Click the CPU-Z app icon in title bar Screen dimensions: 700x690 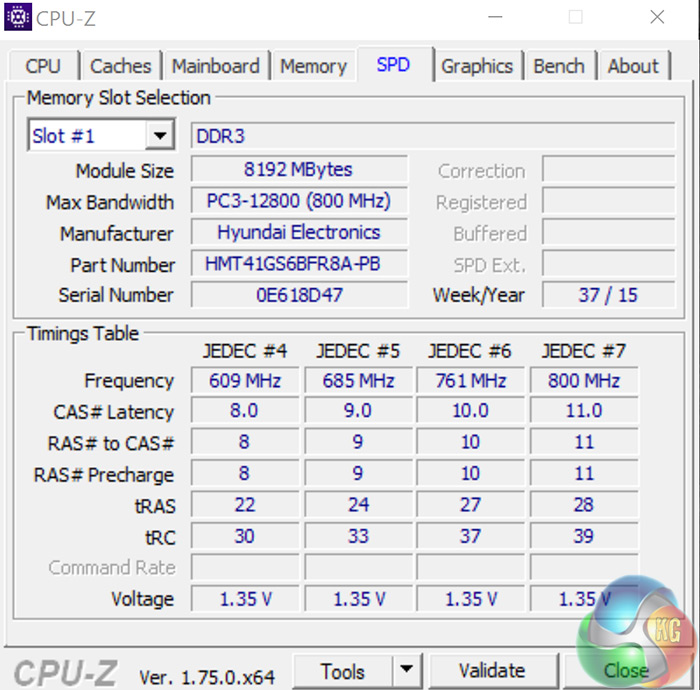[x=18, y=17]
